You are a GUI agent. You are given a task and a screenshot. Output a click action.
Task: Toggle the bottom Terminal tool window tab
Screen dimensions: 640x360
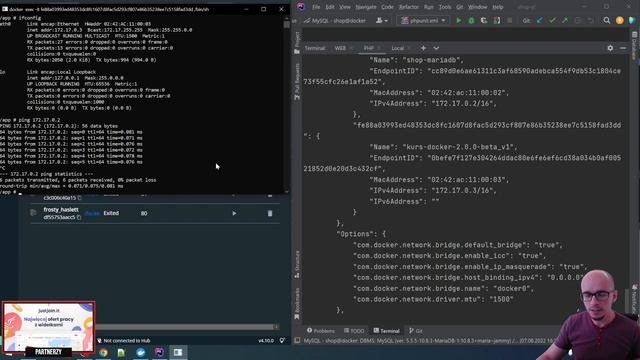pyautogui.click(x=386, y=331)
